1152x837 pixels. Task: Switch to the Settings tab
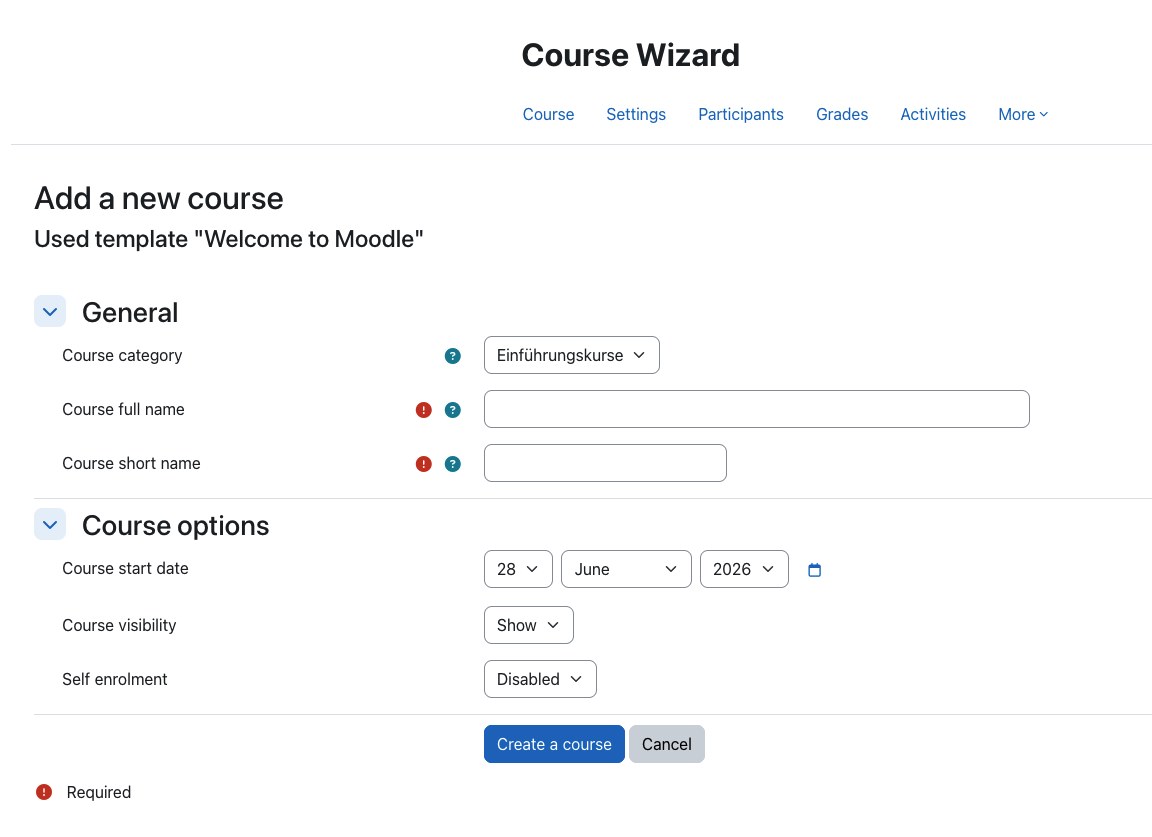click(x=636, y=115)
